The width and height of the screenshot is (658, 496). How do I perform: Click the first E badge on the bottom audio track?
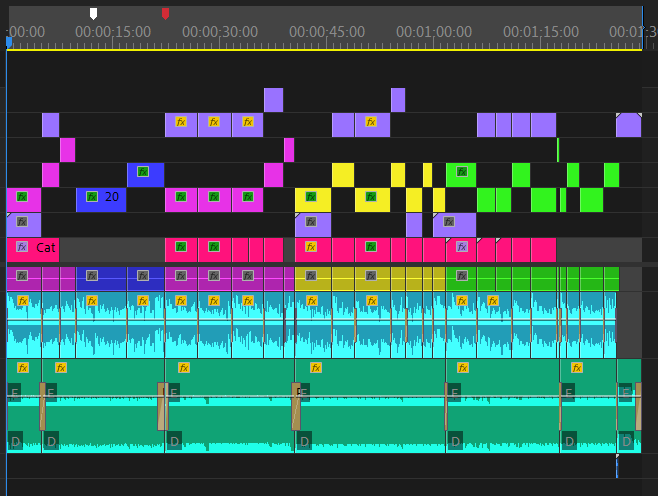14,393
